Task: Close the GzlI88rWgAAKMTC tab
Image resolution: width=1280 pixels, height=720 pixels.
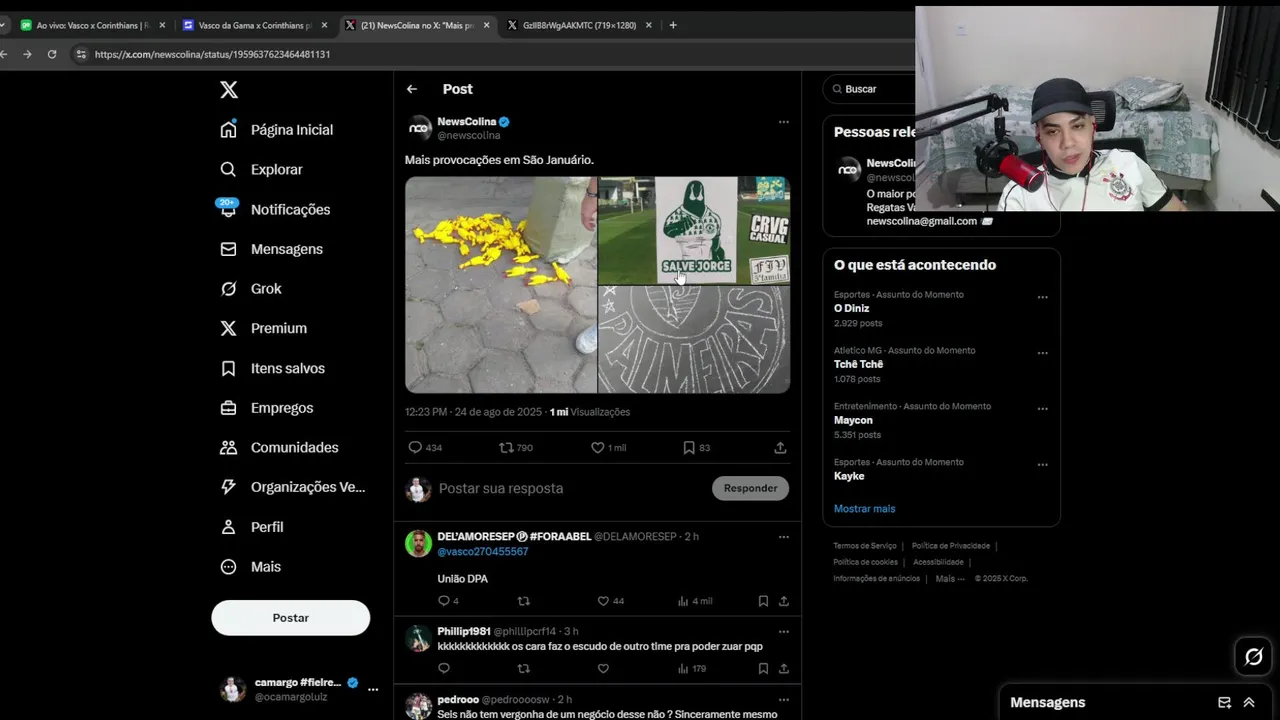Action: [648, 25]
